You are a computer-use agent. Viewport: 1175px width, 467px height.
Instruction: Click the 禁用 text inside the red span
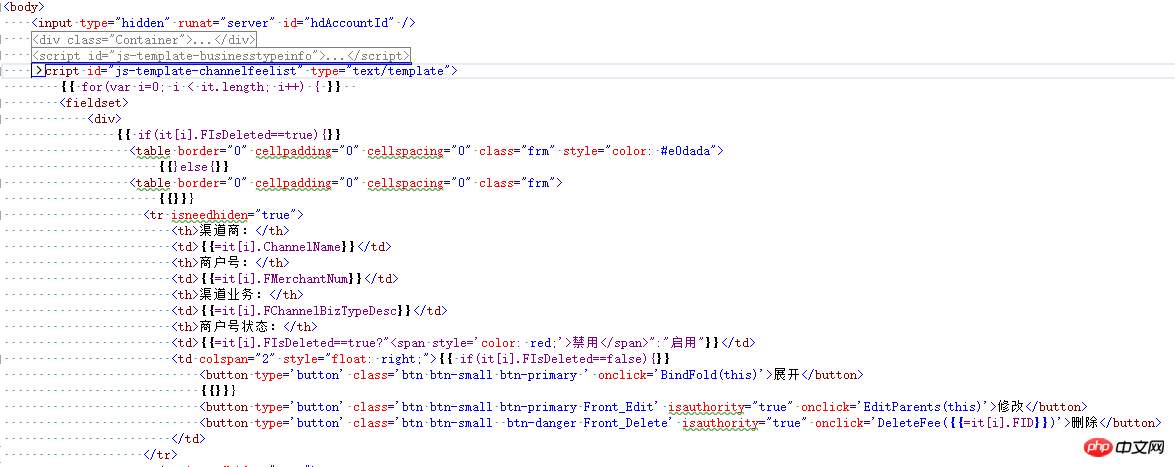pyautogui.click(x=586, y=343)
